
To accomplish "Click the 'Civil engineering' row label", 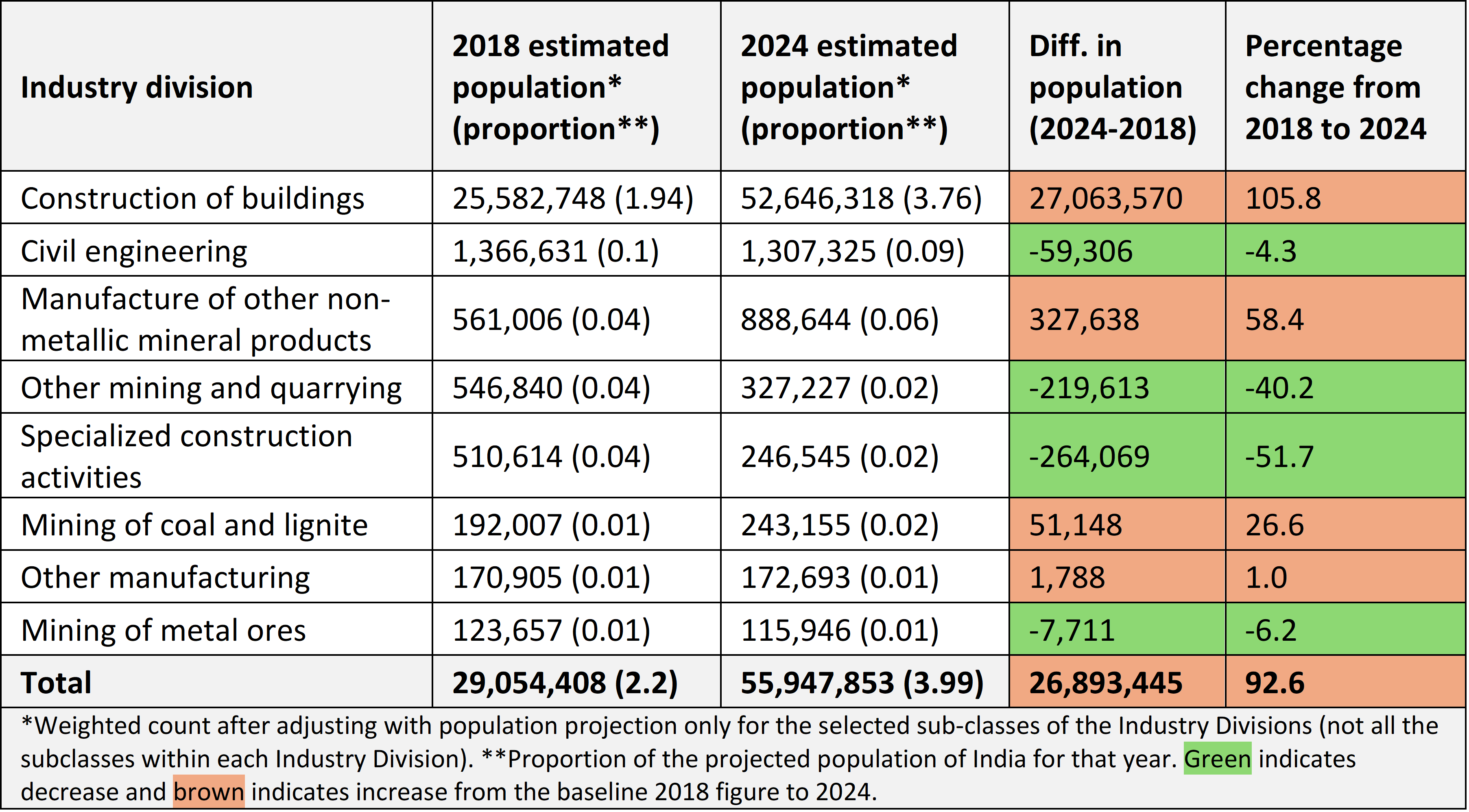I will 135,251.
